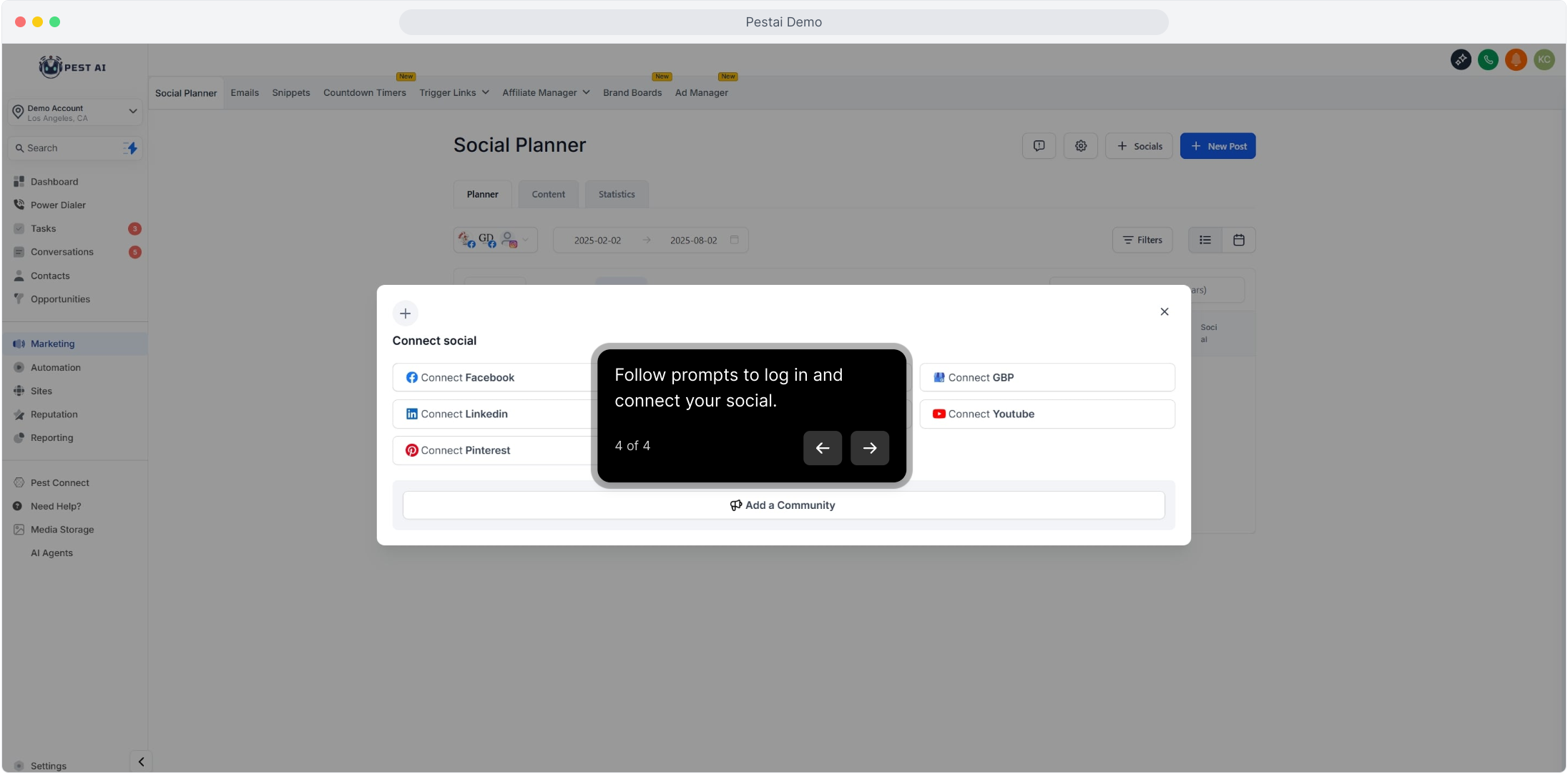Open Need Help? link
Viewport: 1568px width, 773px height.
[x=56, y=506]
